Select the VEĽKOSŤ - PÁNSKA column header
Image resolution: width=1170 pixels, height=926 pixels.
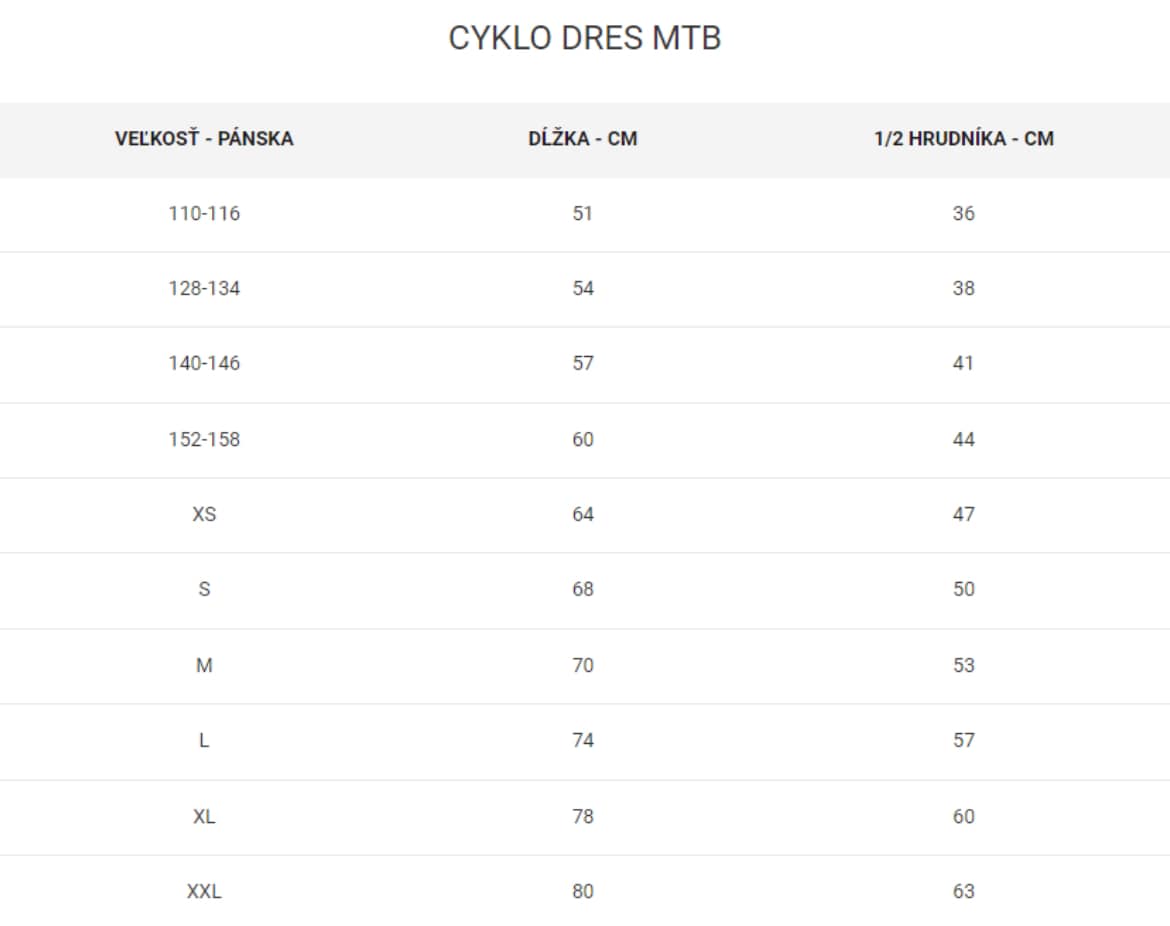(x=204, y=138)
